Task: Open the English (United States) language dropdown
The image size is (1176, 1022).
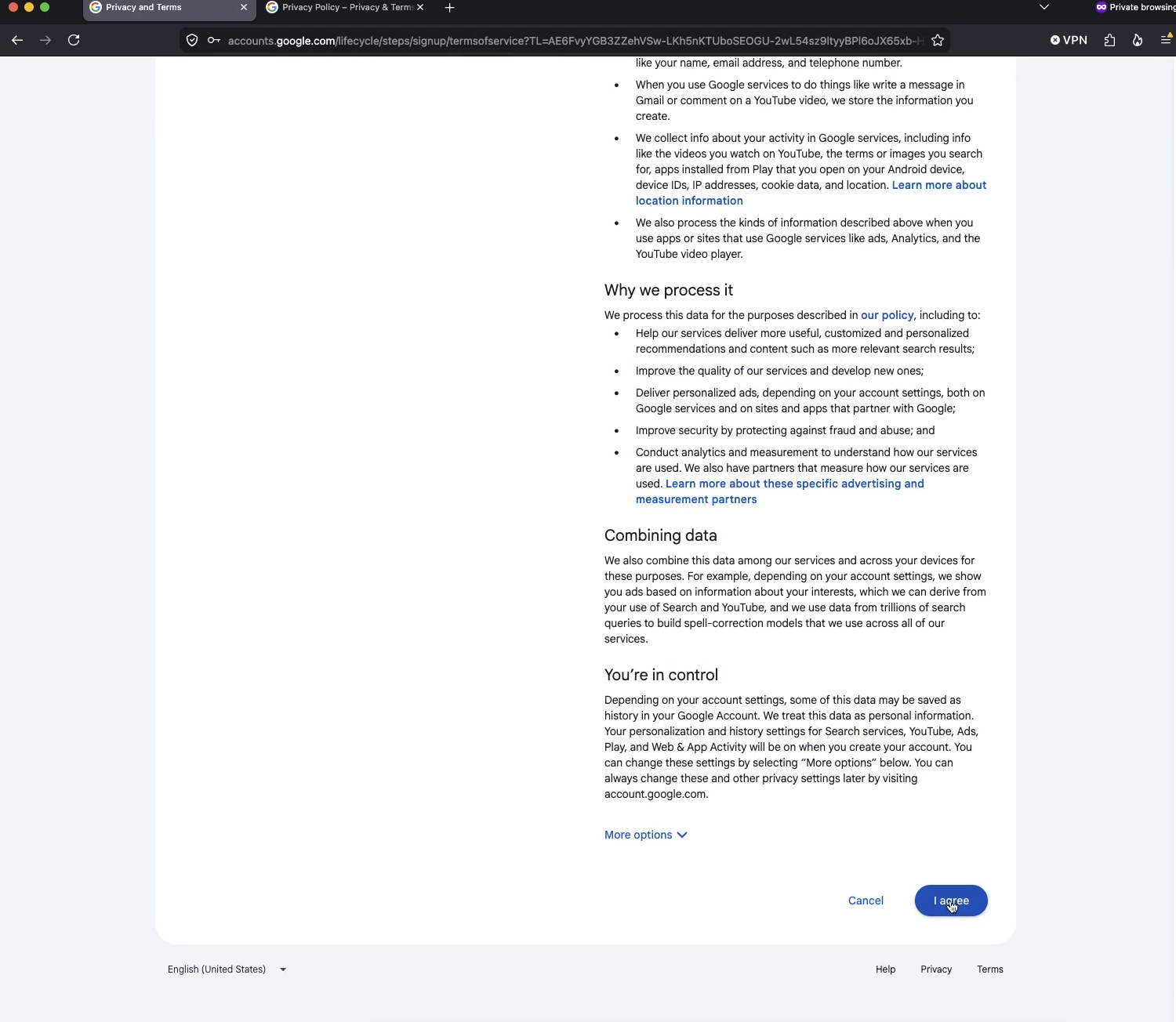Action: coord(227,969)
